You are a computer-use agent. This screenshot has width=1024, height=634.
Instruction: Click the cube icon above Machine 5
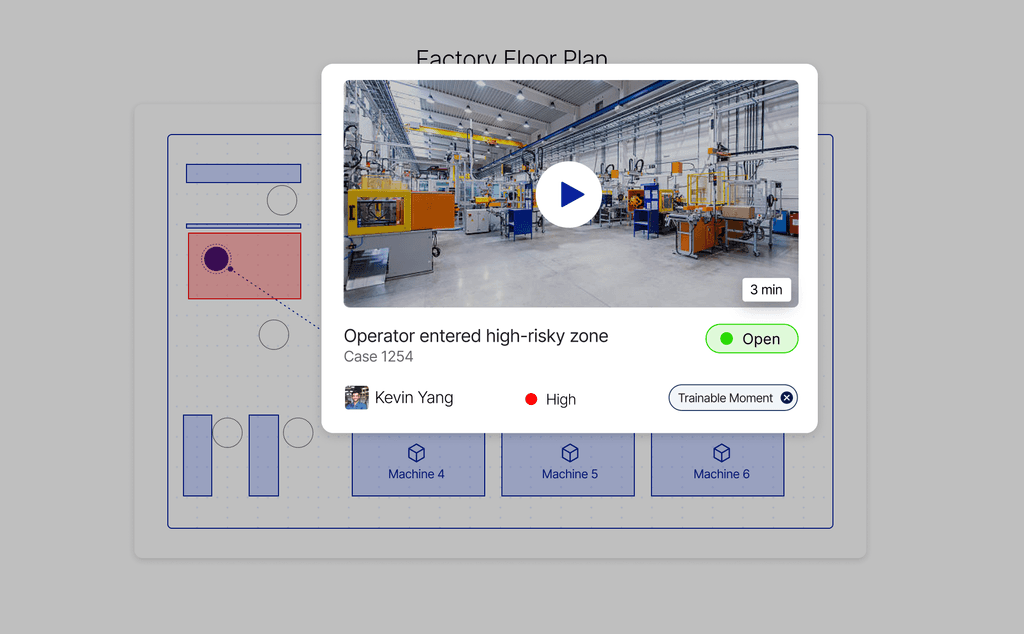click(568, 452)
